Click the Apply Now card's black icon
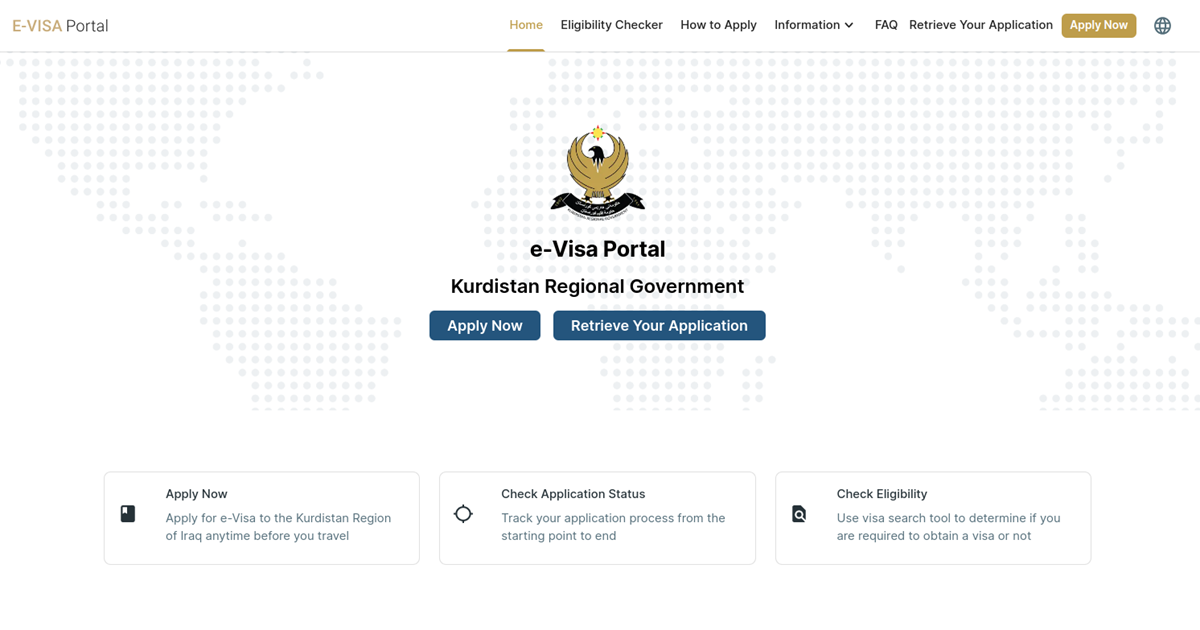The height and width of the screenshot is (630, 1200). pyautogui.click(x=128, y=514)
